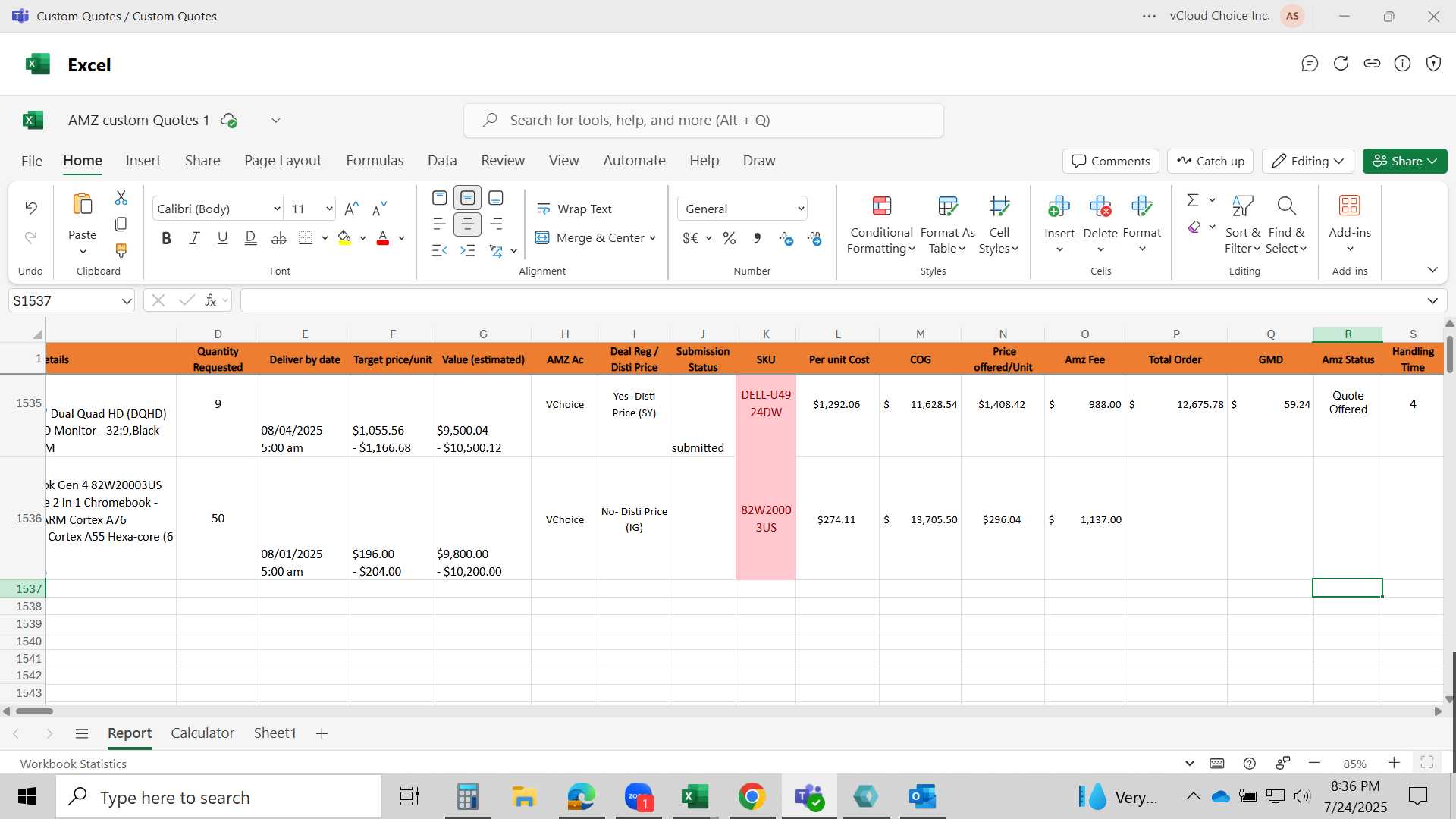
Task: Add a new sheet with plus icon
Action: pos(322,733)
